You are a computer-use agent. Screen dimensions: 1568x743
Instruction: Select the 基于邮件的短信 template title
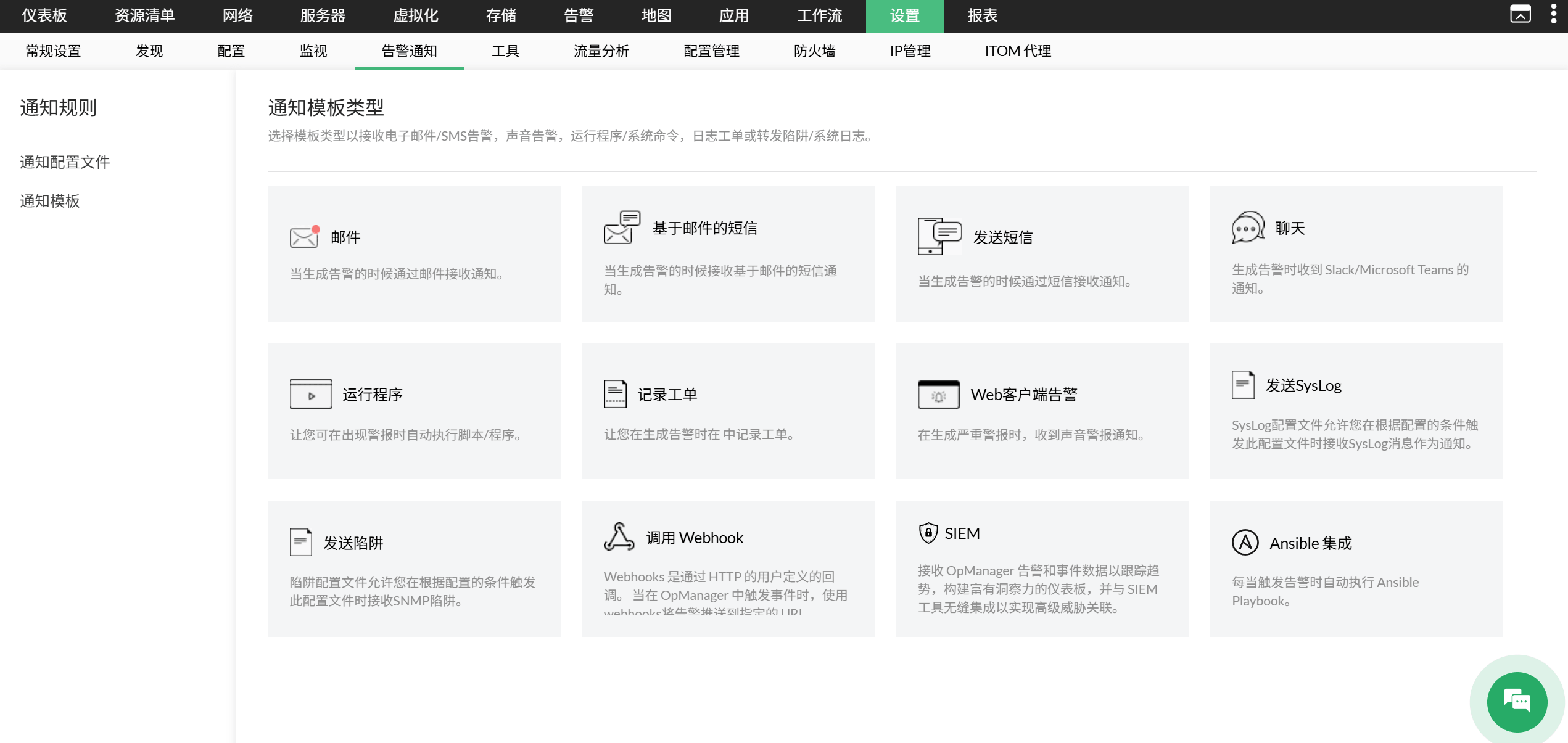(x=705, y=228)
